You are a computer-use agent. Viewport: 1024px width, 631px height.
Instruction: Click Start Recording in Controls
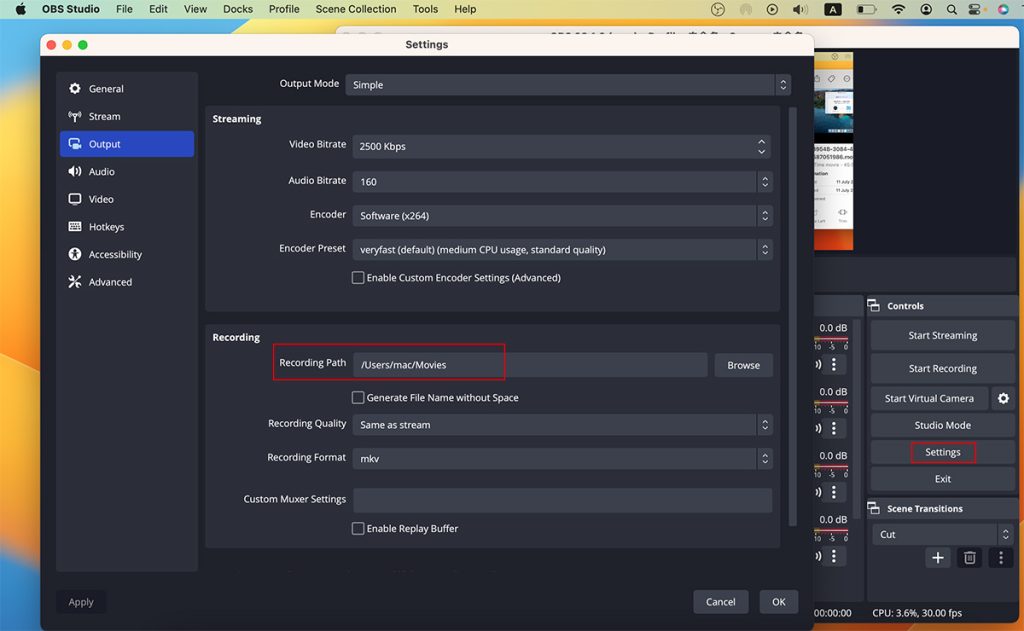click(x=942, y=368)
